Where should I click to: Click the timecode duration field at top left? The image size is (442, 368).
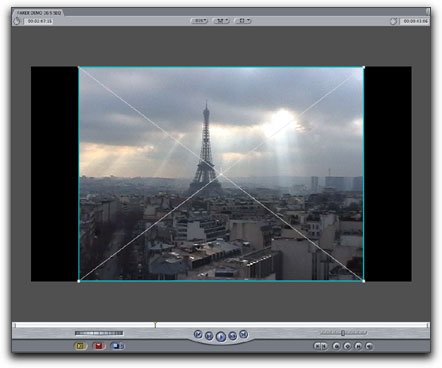coord(39,21)
